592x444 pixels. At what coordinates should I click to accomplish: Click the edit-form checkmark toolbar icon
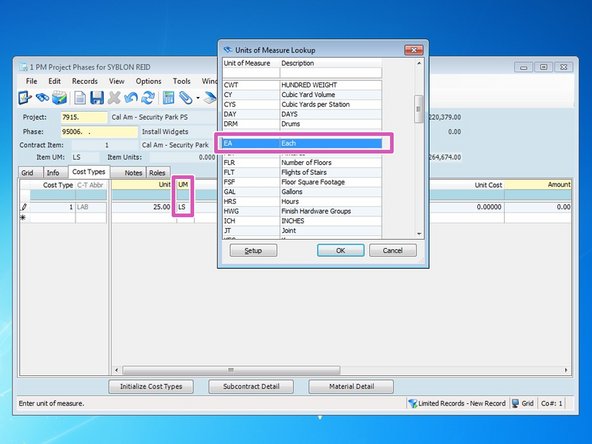tap(25, 98)
